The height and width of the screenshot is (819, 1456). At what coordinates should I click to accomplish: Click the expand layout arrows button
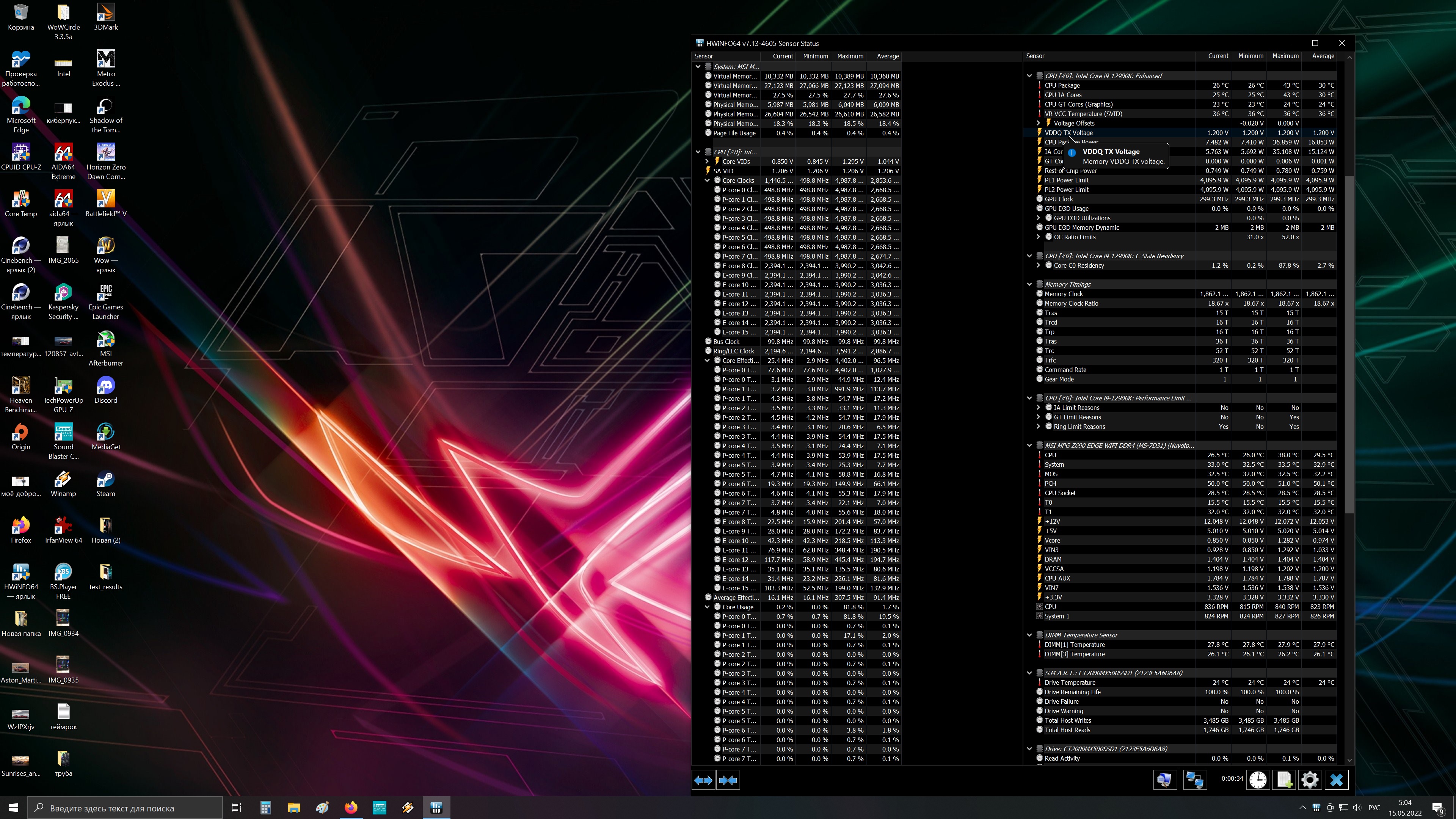tap(703, 780)
